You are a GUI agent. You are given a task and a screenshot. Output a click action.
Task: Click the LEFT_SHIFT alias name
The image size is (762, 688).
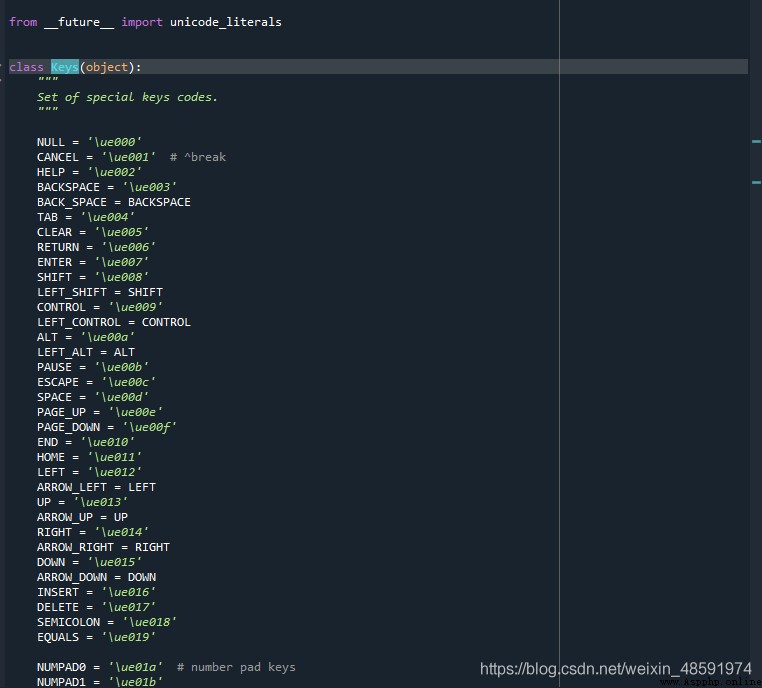pos(72,292)
